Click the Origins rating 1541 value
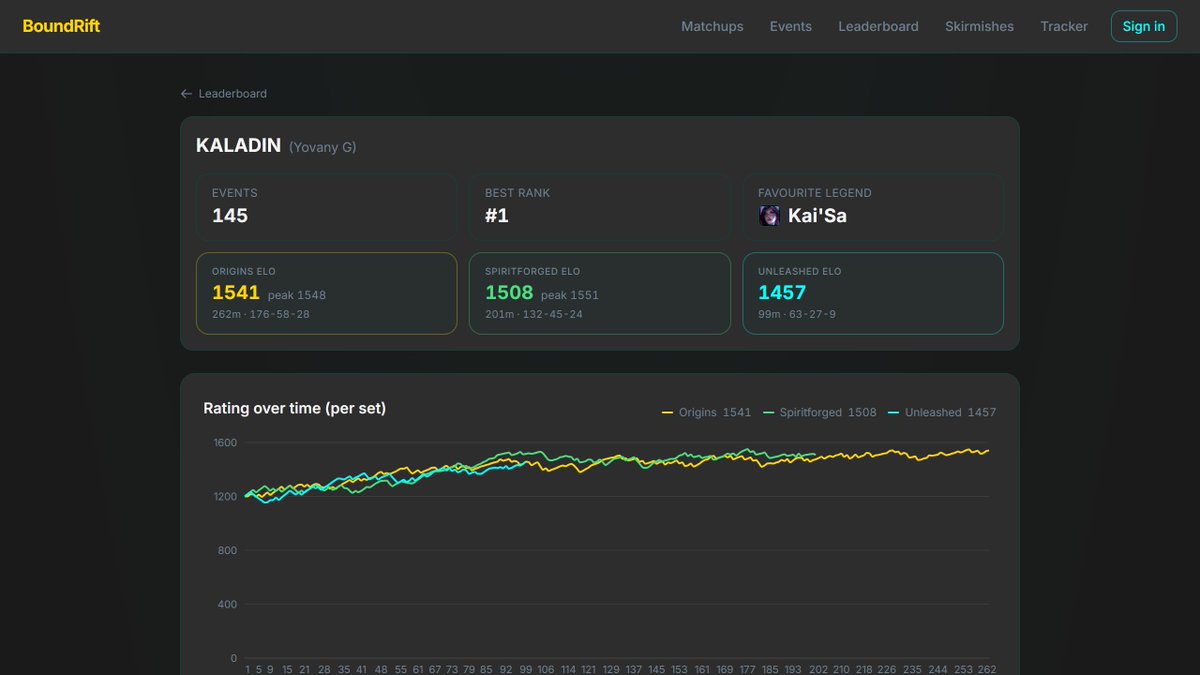 tap(236, 293)
